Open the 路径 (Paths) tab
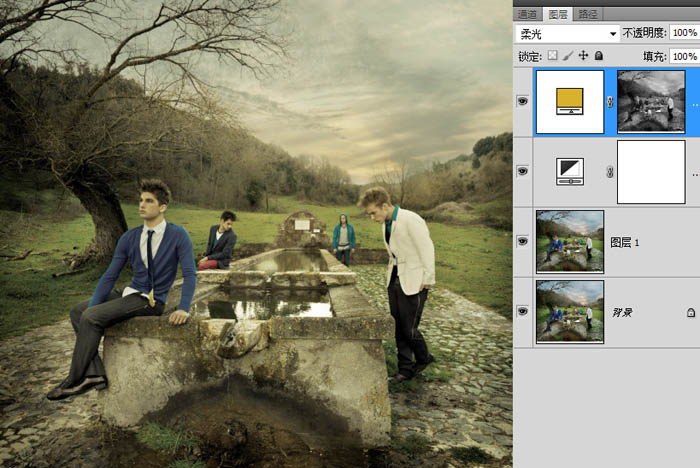700x468 pixels. click(x=588, y=14)
